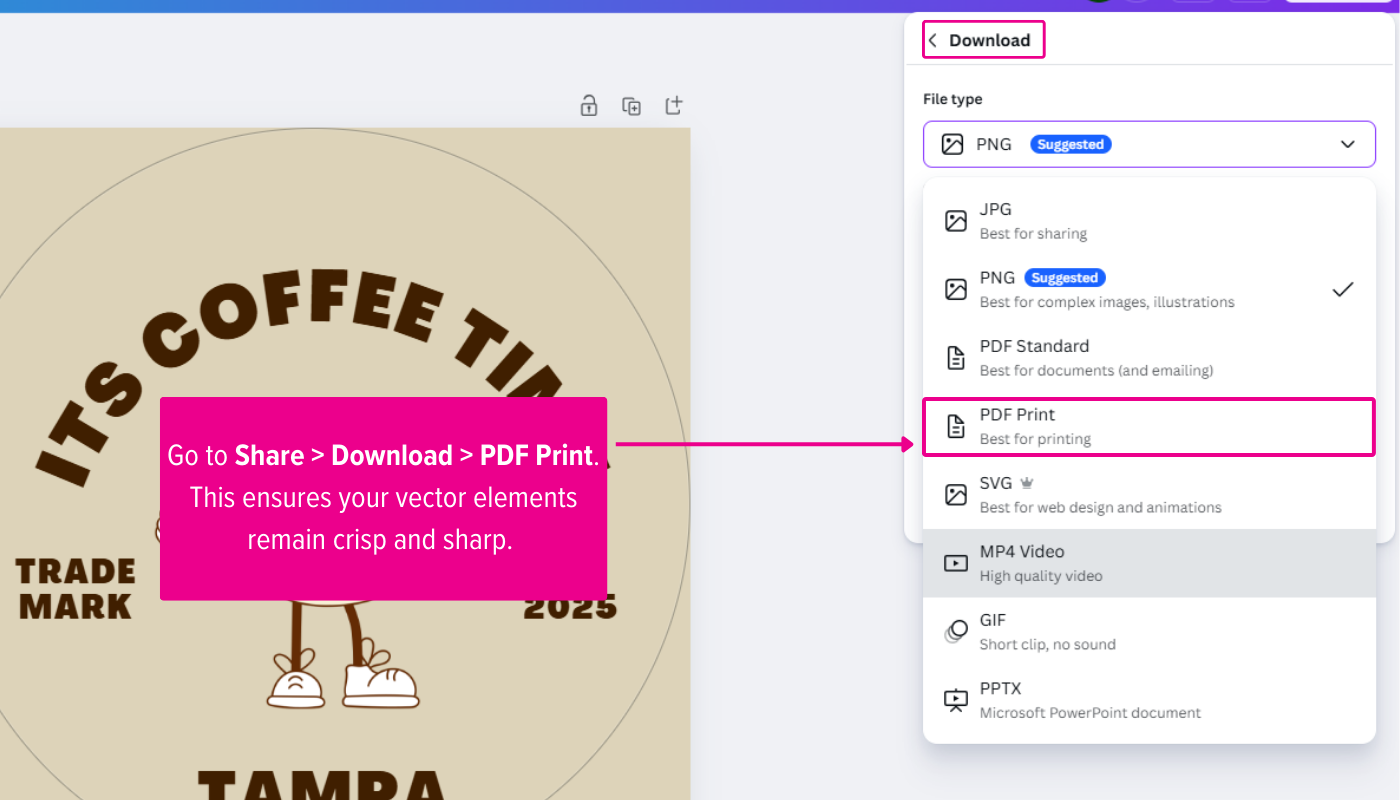Click the blue Suggested badge next to PNG
1400x800 pixels.
point(1070,144)
